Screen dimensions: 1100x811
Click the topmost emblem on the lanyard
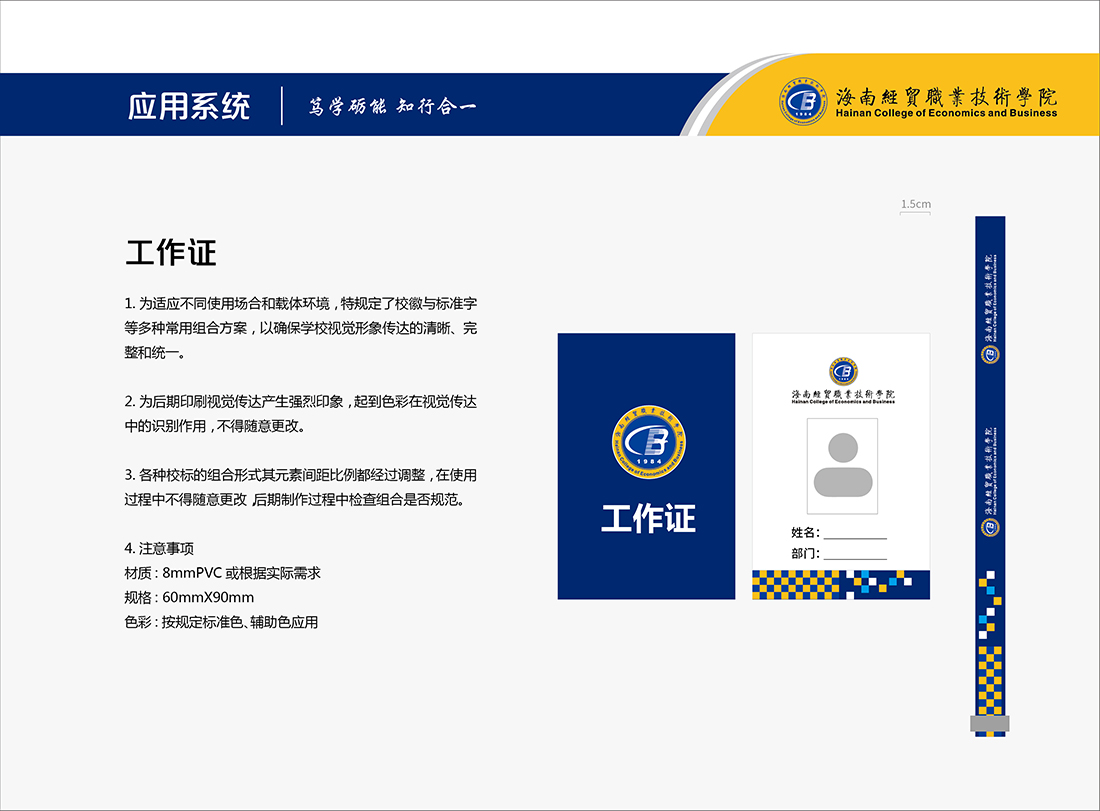pyautogui.click(x=990, y=354)
